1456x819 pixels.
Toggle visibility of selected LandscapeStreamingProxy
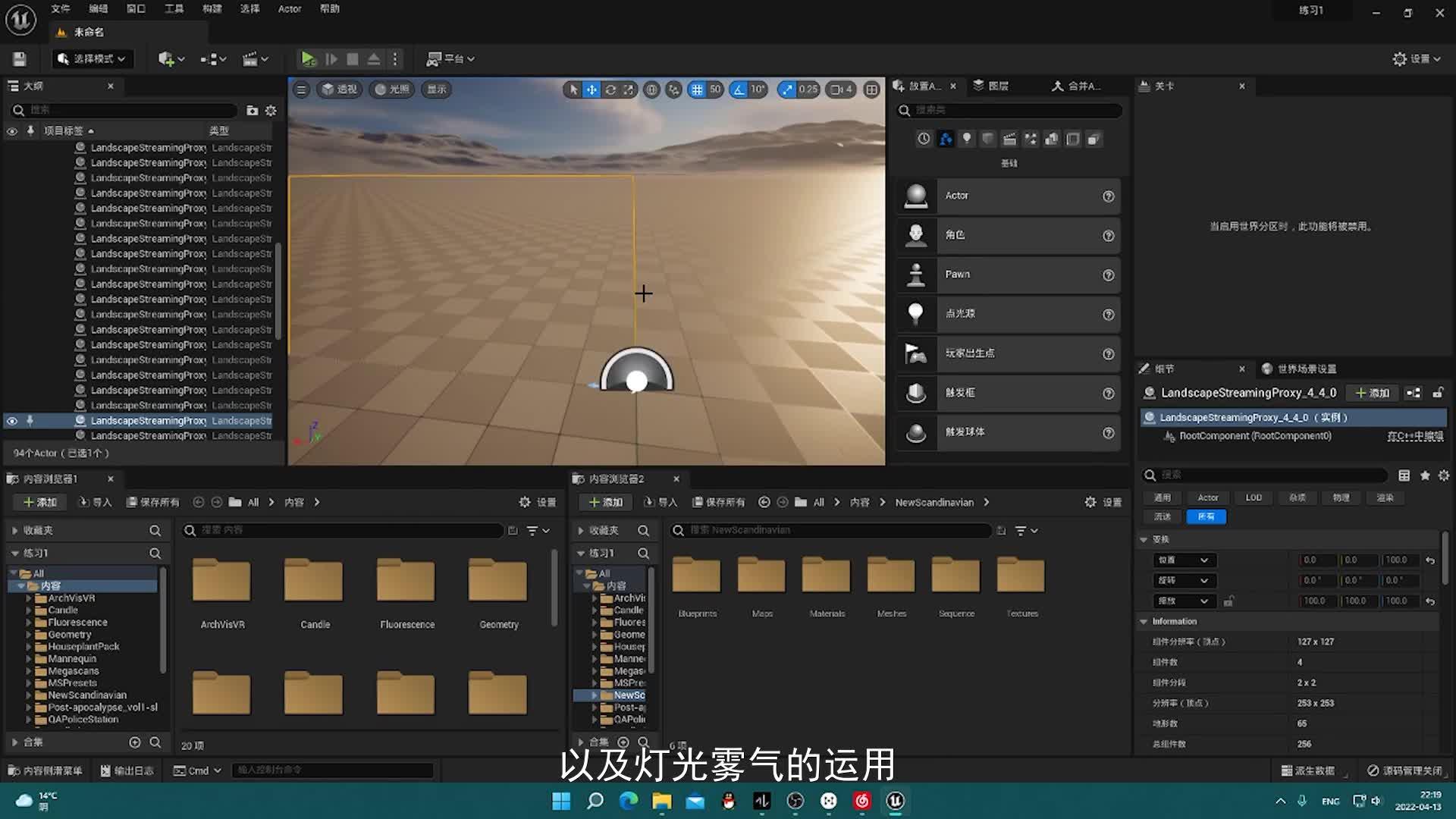pyautogui.click(x=12, y=421)
